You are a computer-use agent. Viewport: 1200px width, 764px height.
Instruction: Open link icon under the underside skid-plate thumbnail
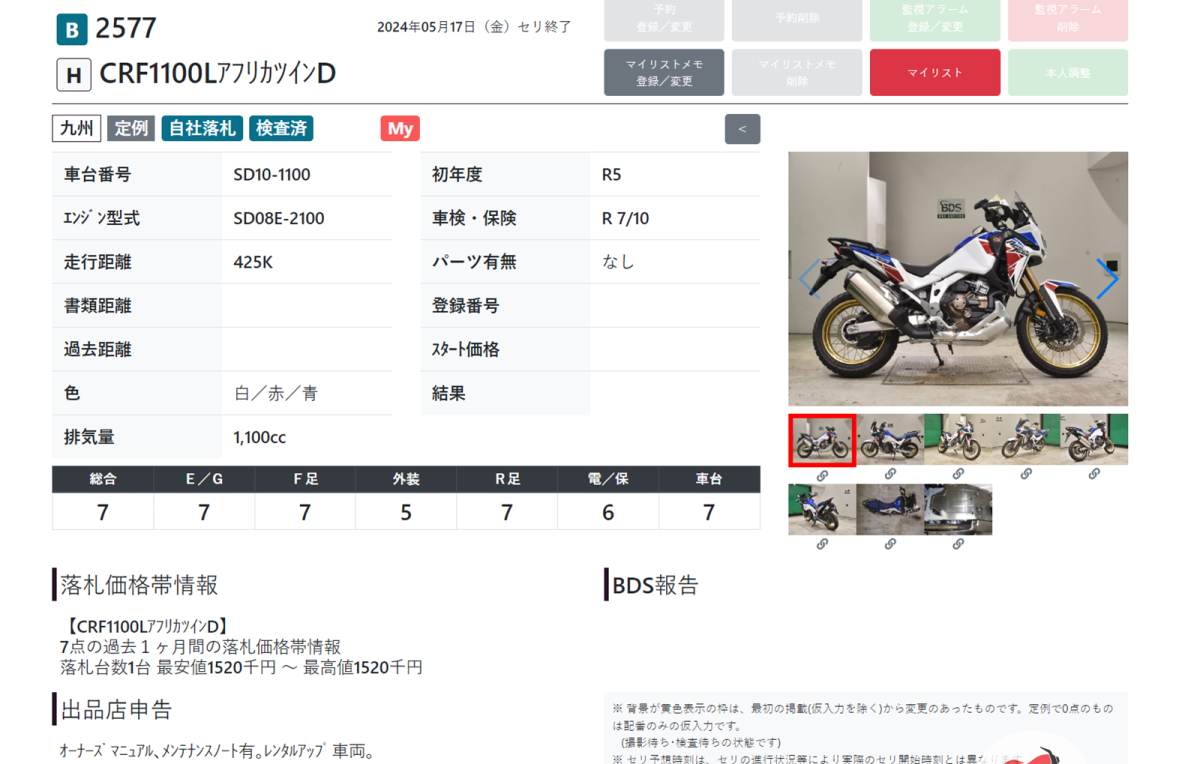click(958, 545)
